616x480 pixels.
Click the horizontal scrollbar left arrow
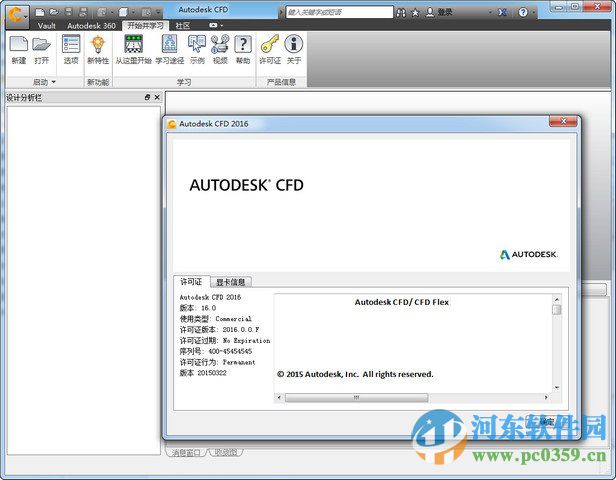click(x=279, y=398)
